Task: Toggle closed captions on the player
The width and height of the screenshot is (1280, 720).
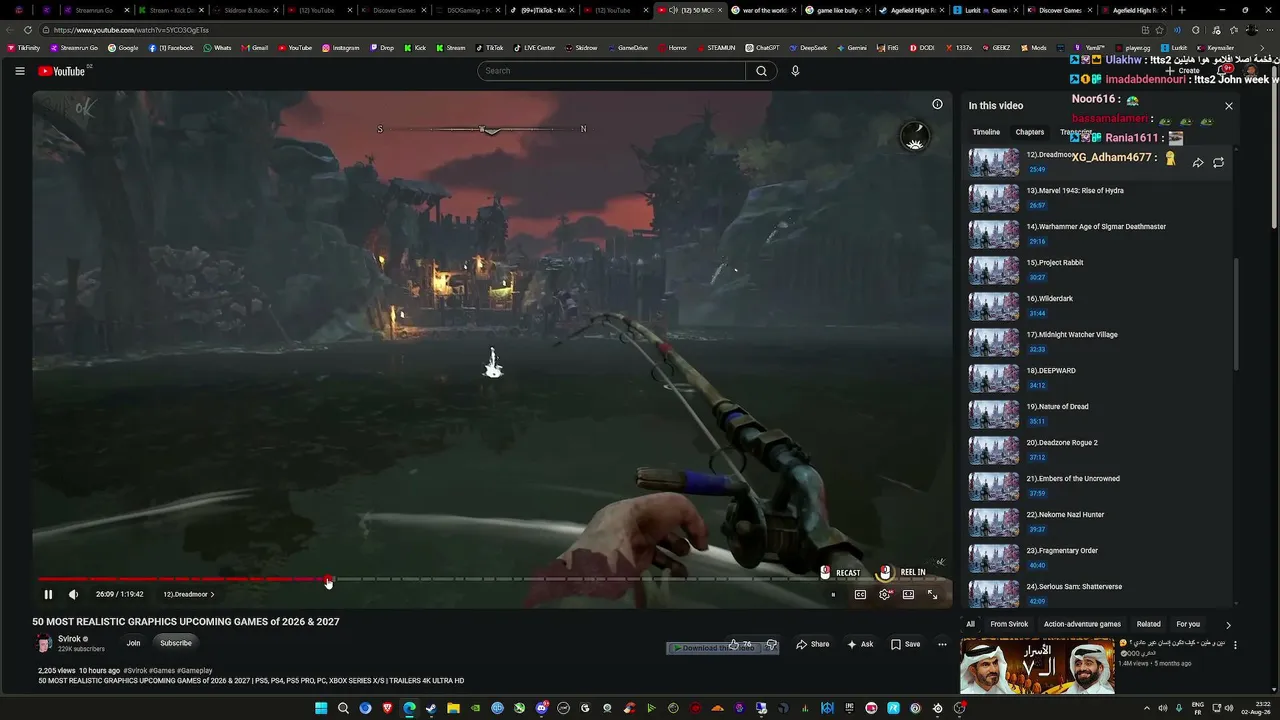Action: (x=860, y=594)
